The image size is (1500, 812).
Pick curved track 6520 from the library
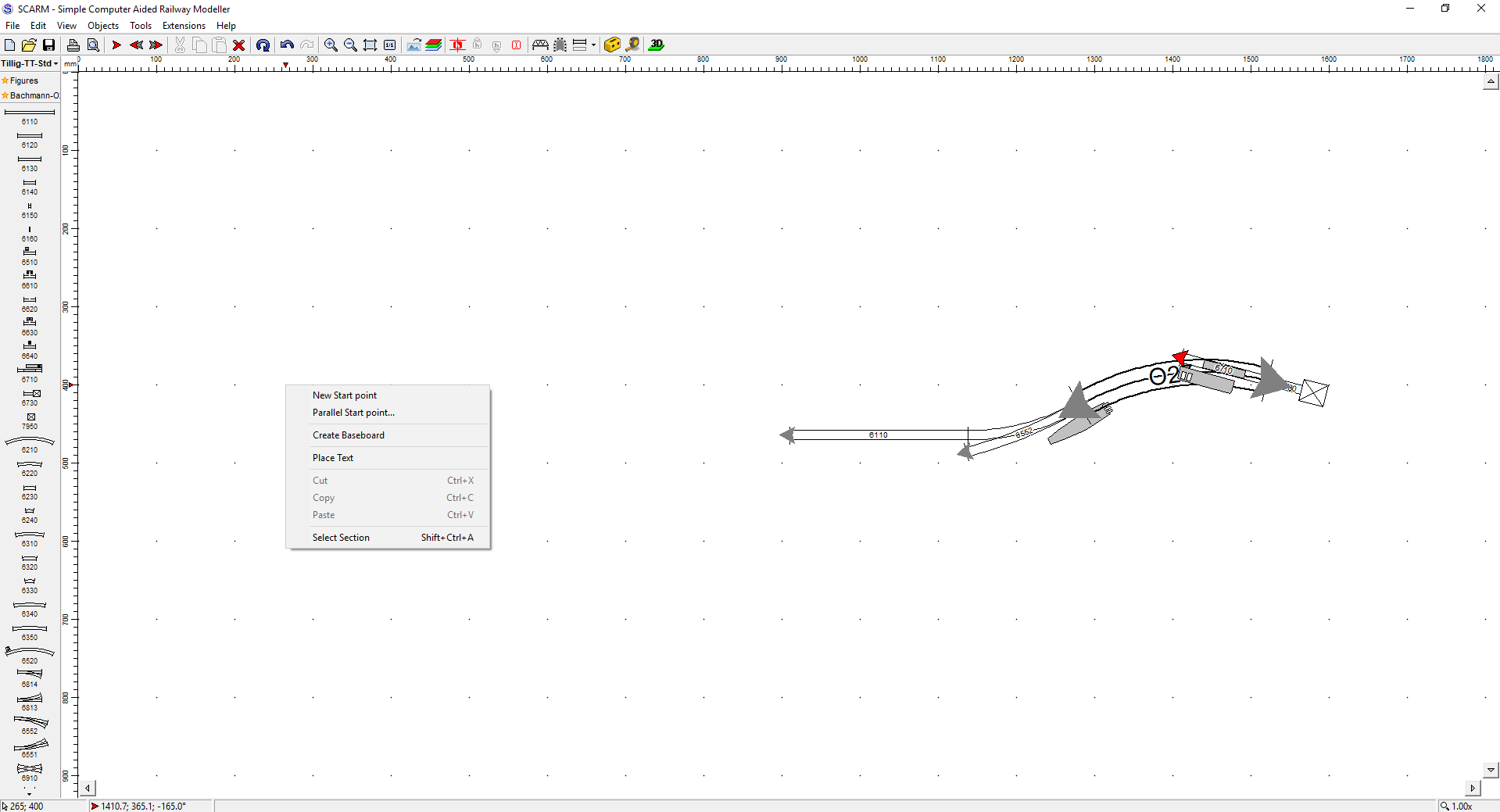click(x=30, y=655)
